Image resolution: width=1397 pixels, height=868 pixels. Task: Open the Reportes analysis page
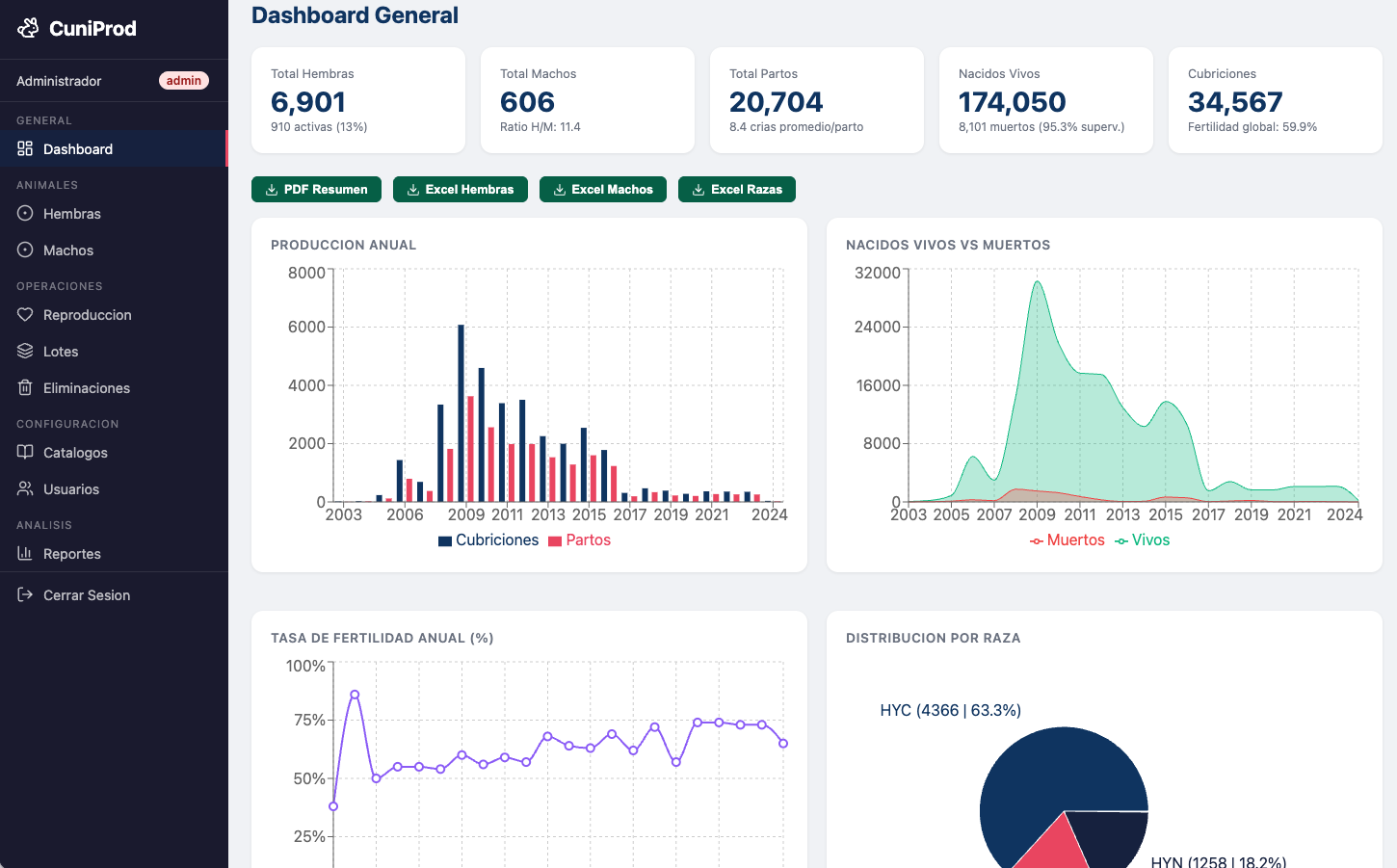[x=114, y=553]
